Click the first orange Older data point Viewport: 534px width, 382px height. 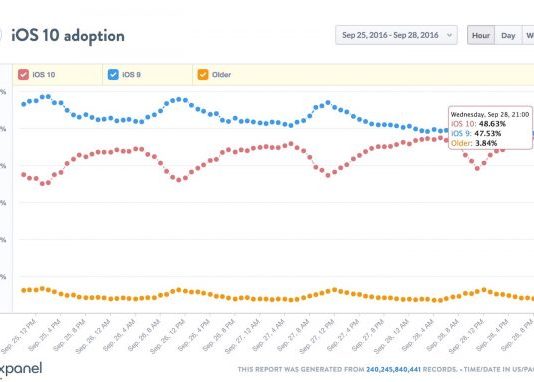tap(24, 290)
